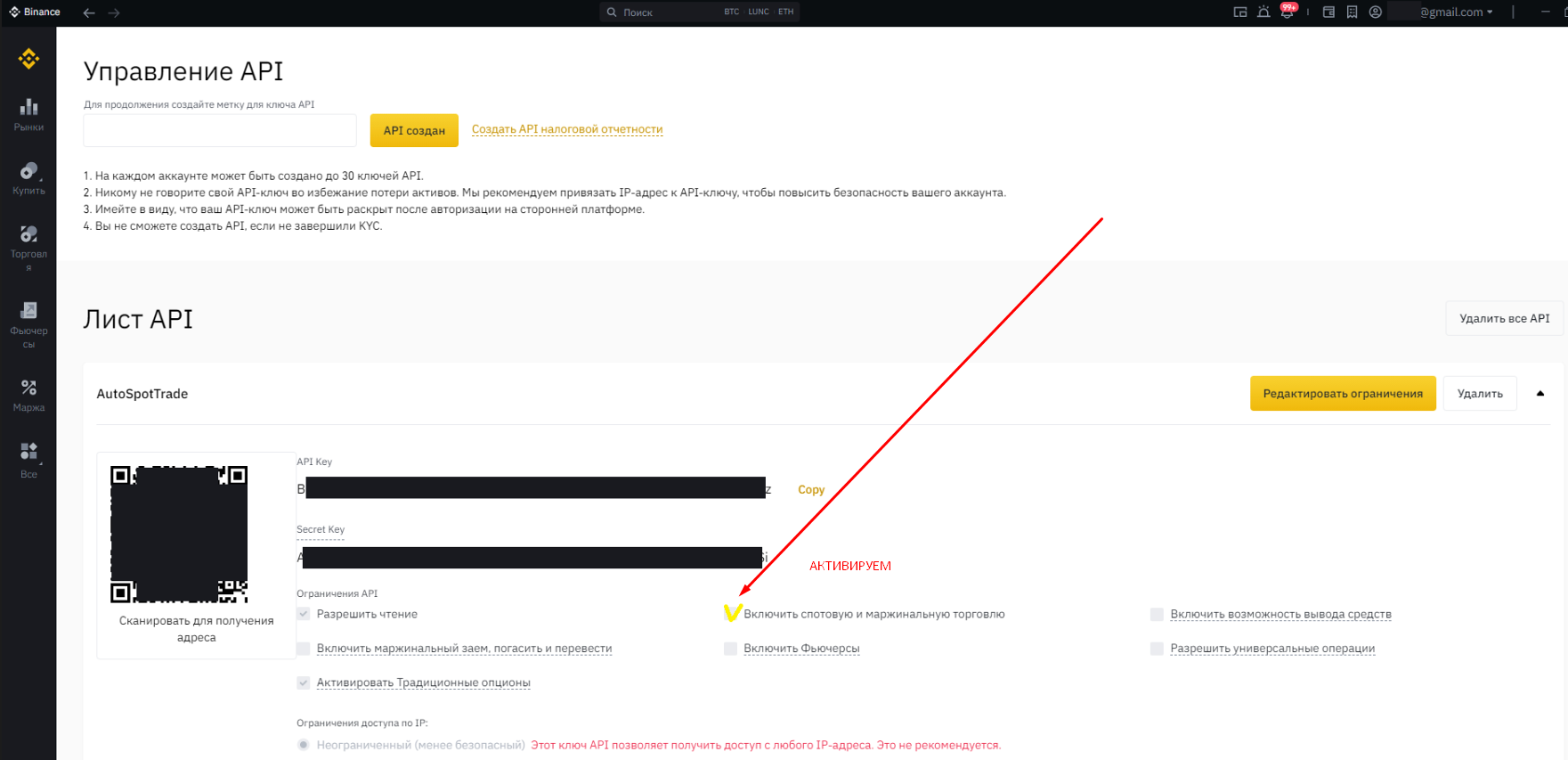Click the Binance title in the top bar
The height and width of the screenshot is (760, 1568).
point(35,12)
